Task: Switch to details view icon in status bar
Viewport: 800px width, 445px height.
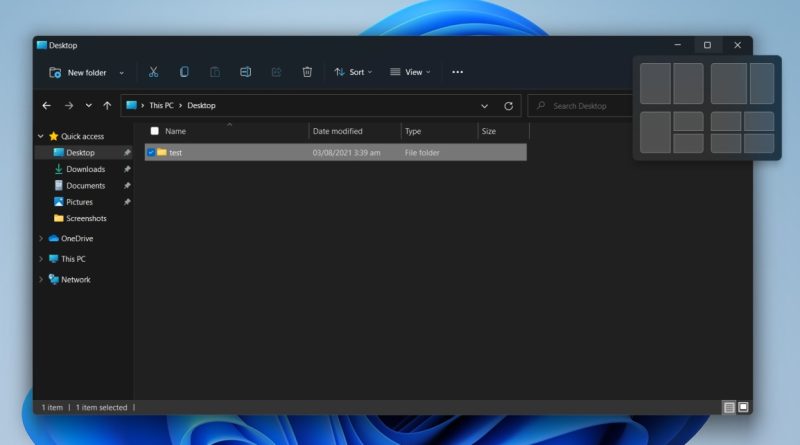Action: (729, 407)
